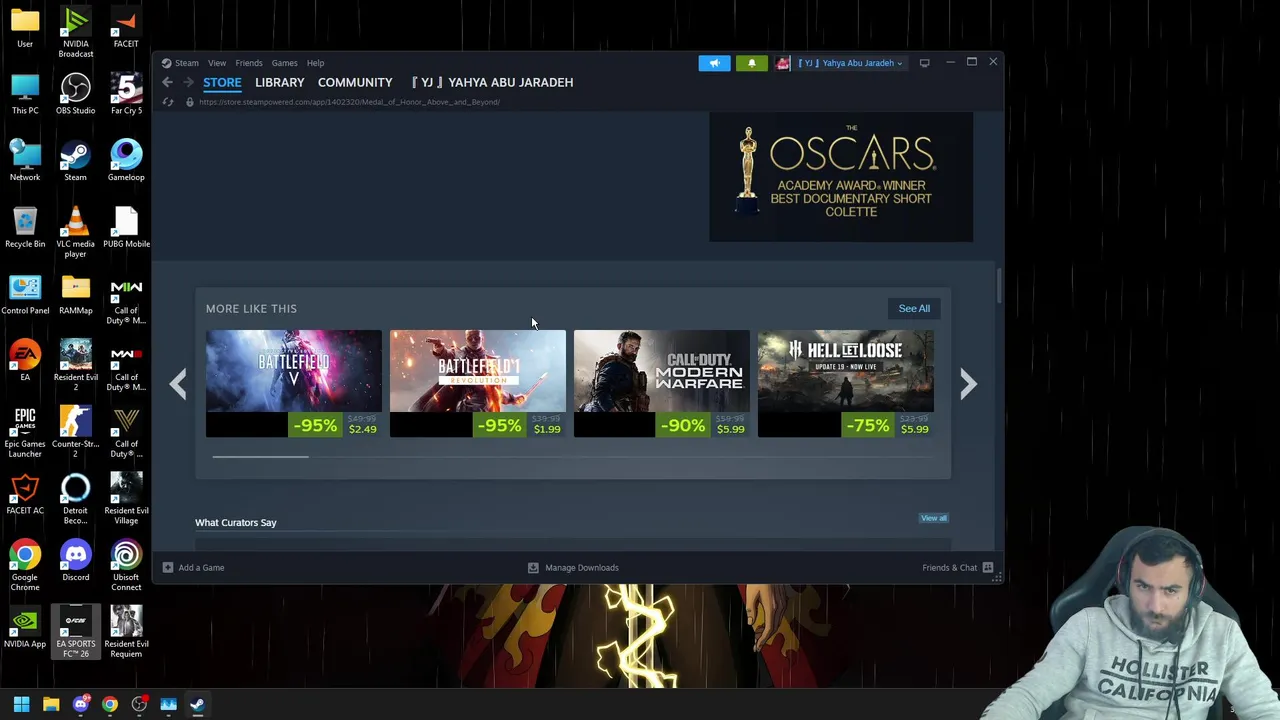Open VLC media player desktop icon

click(75, 232)
